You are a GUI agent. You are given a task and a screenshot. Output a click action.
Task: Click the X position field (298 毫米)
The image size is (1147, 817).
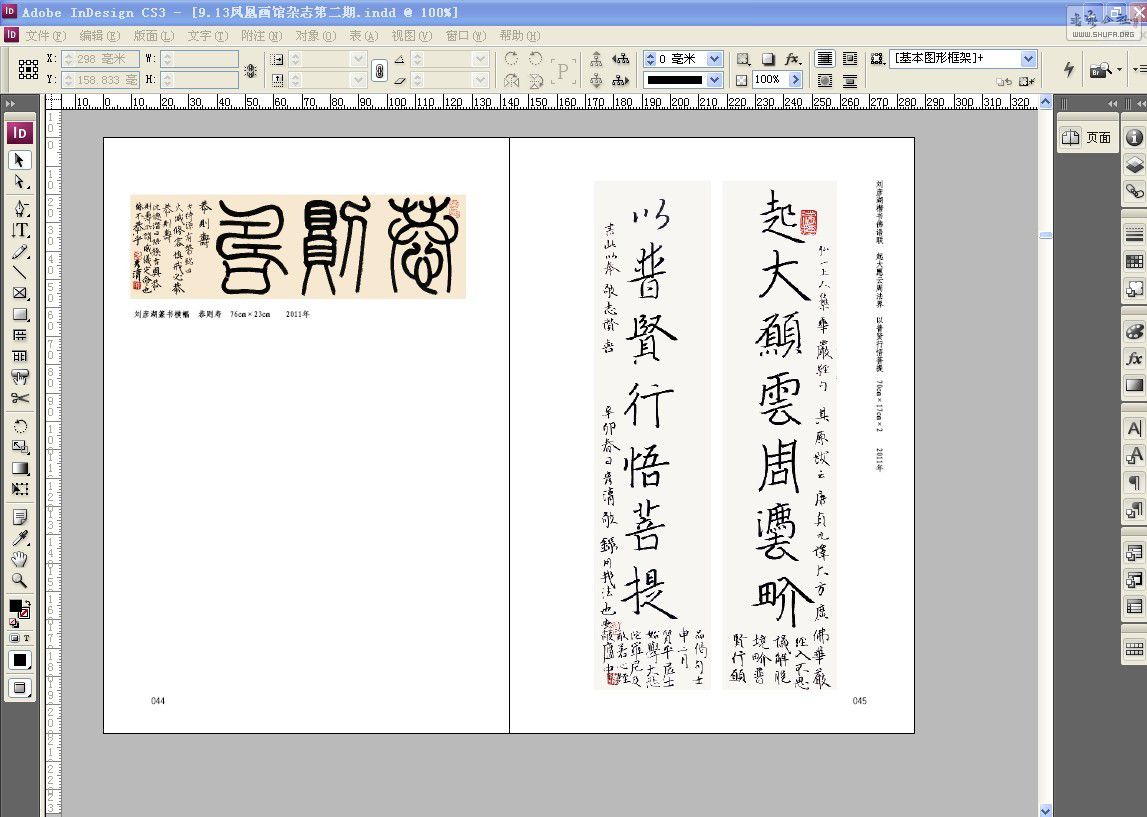coord(101,59)
